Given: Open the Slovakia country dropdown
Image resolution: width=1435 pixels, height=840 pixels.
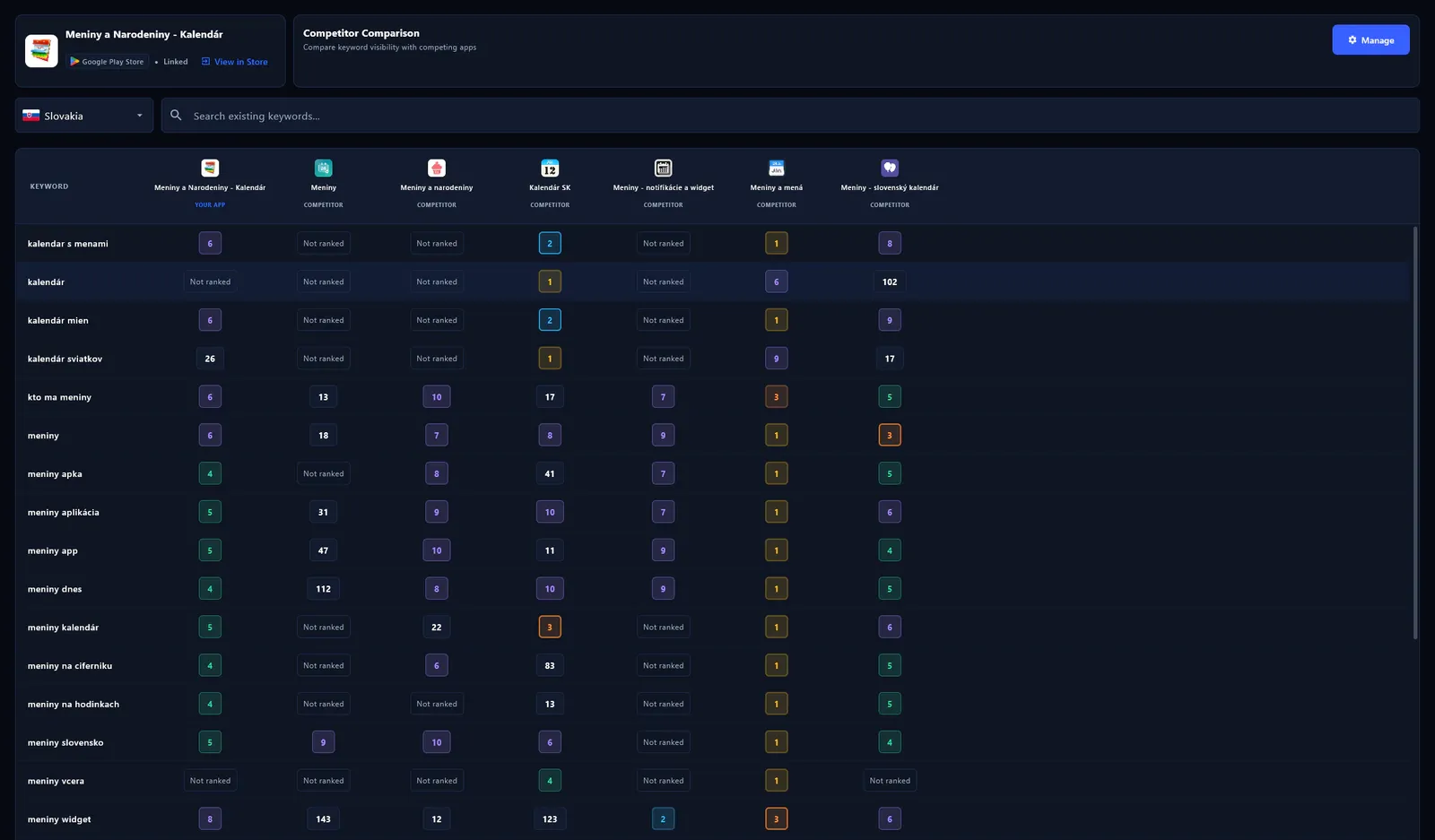Looking at the screenshot, I should pyautogui.click(x=84, y=116).
